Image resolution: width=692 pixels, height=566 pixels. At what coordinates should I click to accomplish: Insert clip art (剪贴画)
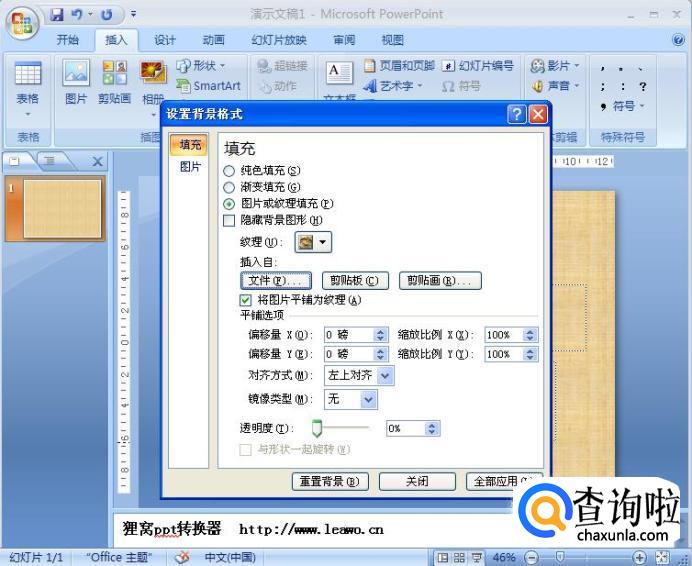(115, 83)
